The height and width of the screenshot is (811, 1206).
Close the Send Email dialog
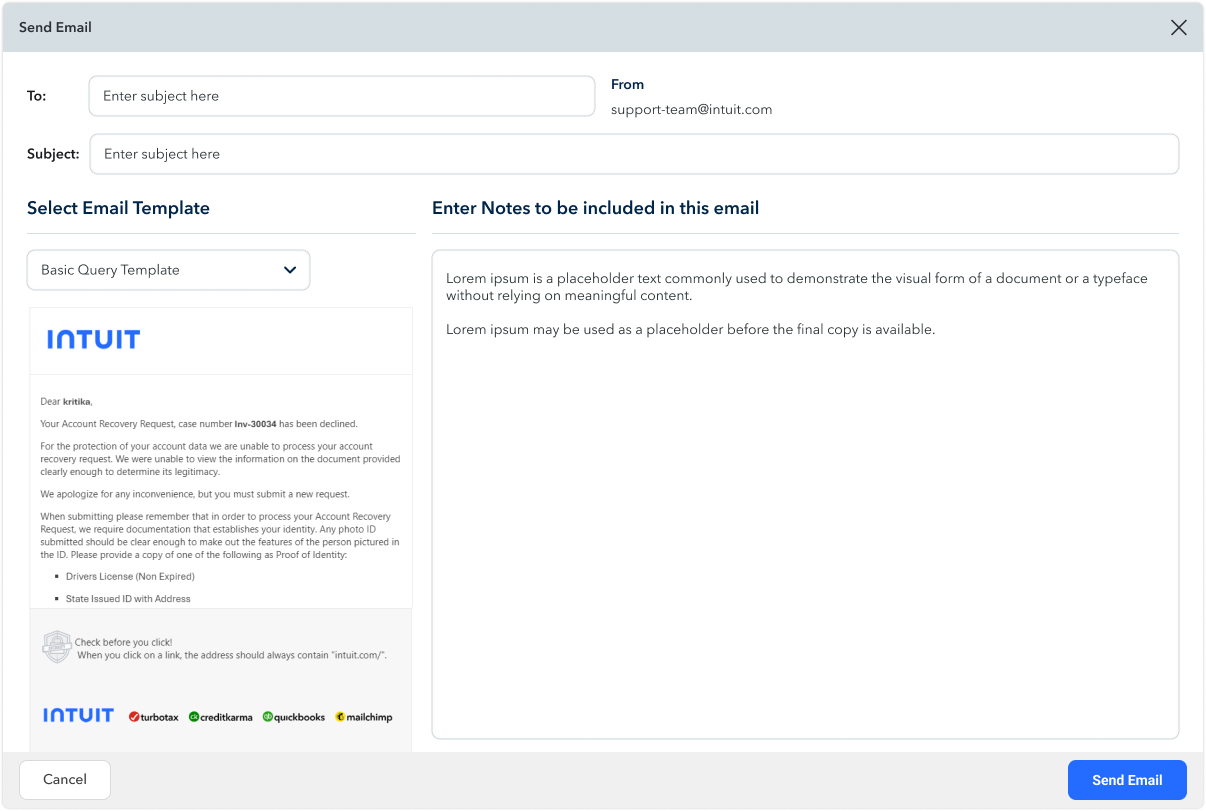pyautogui.click(x=1178, y=28)
